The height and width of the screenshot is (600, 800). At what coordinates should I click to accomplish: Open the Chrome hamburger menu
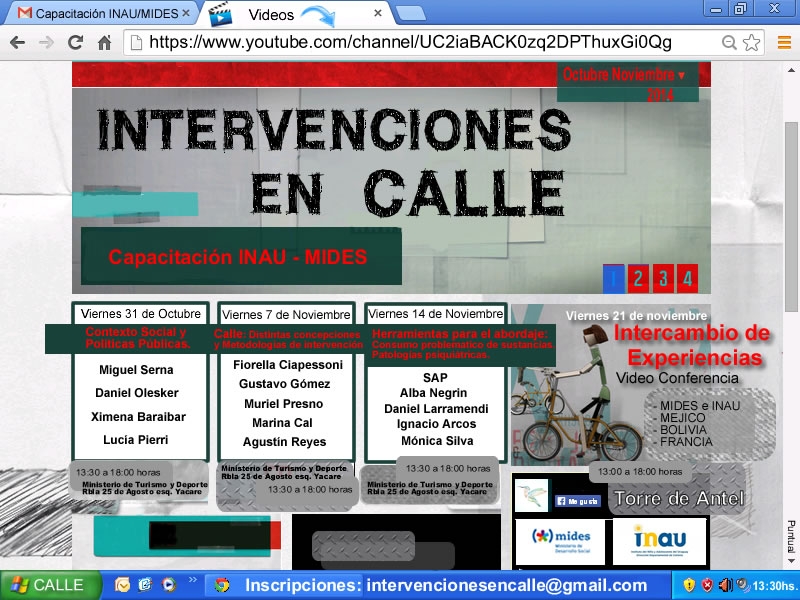click(x=781, y=42)
